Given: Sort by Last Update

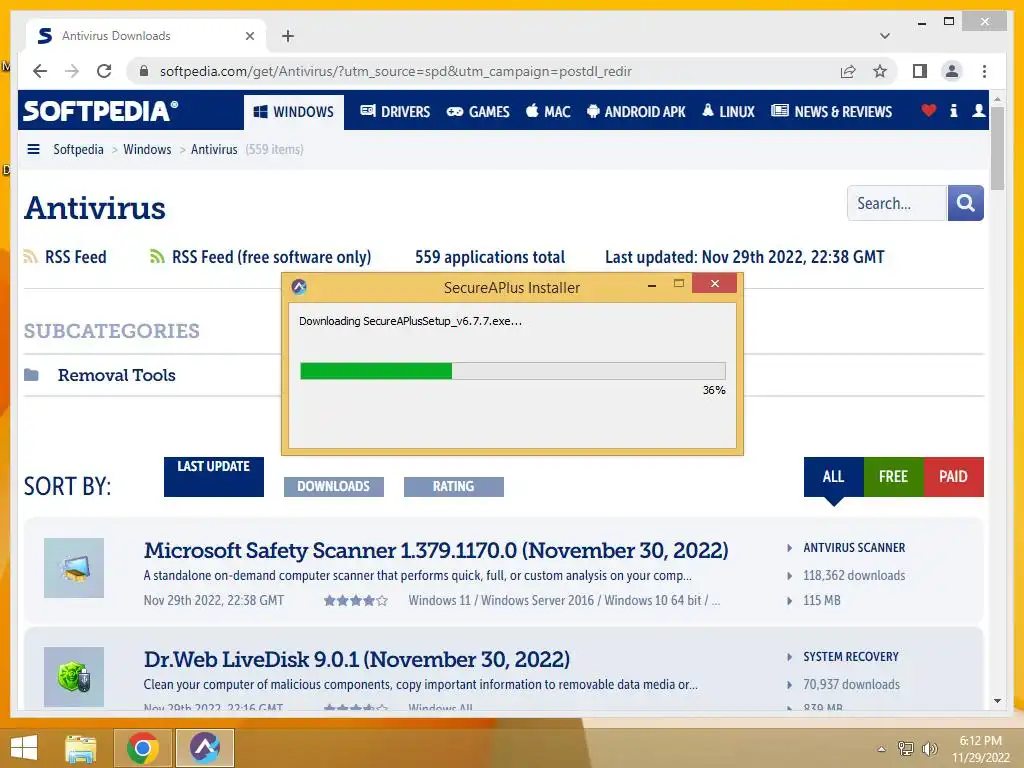Looking at the screenshot, I should tap(214, 477).
